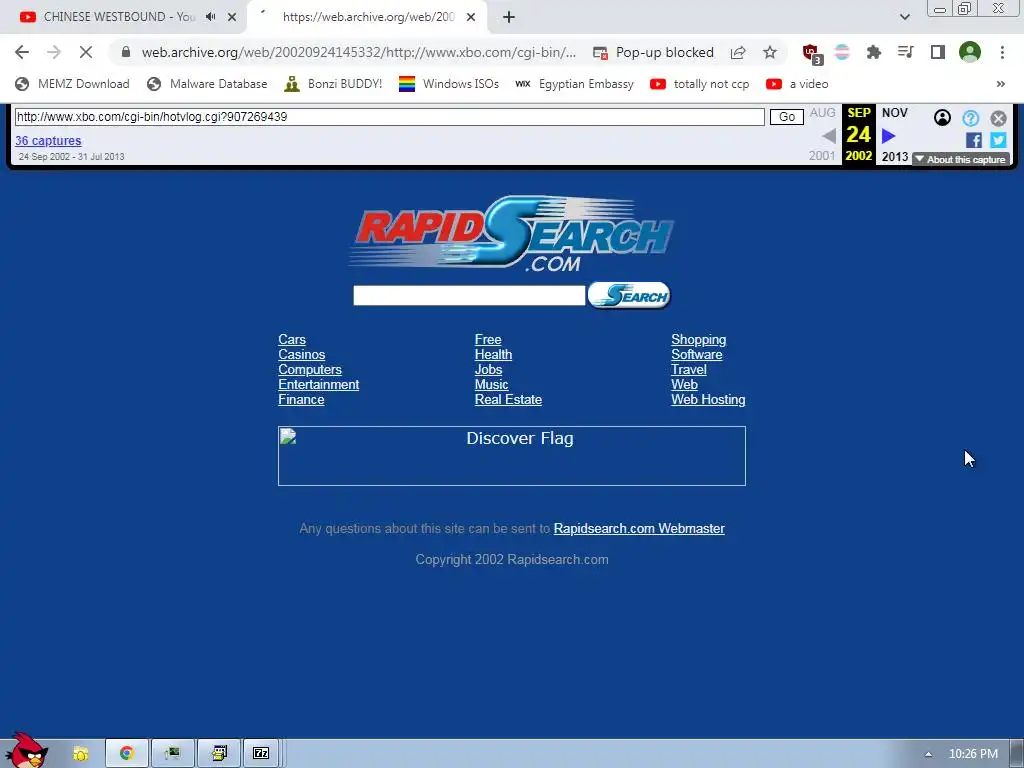Go to next capture blue arrow

pyautogui.click(x=888, y=136)
